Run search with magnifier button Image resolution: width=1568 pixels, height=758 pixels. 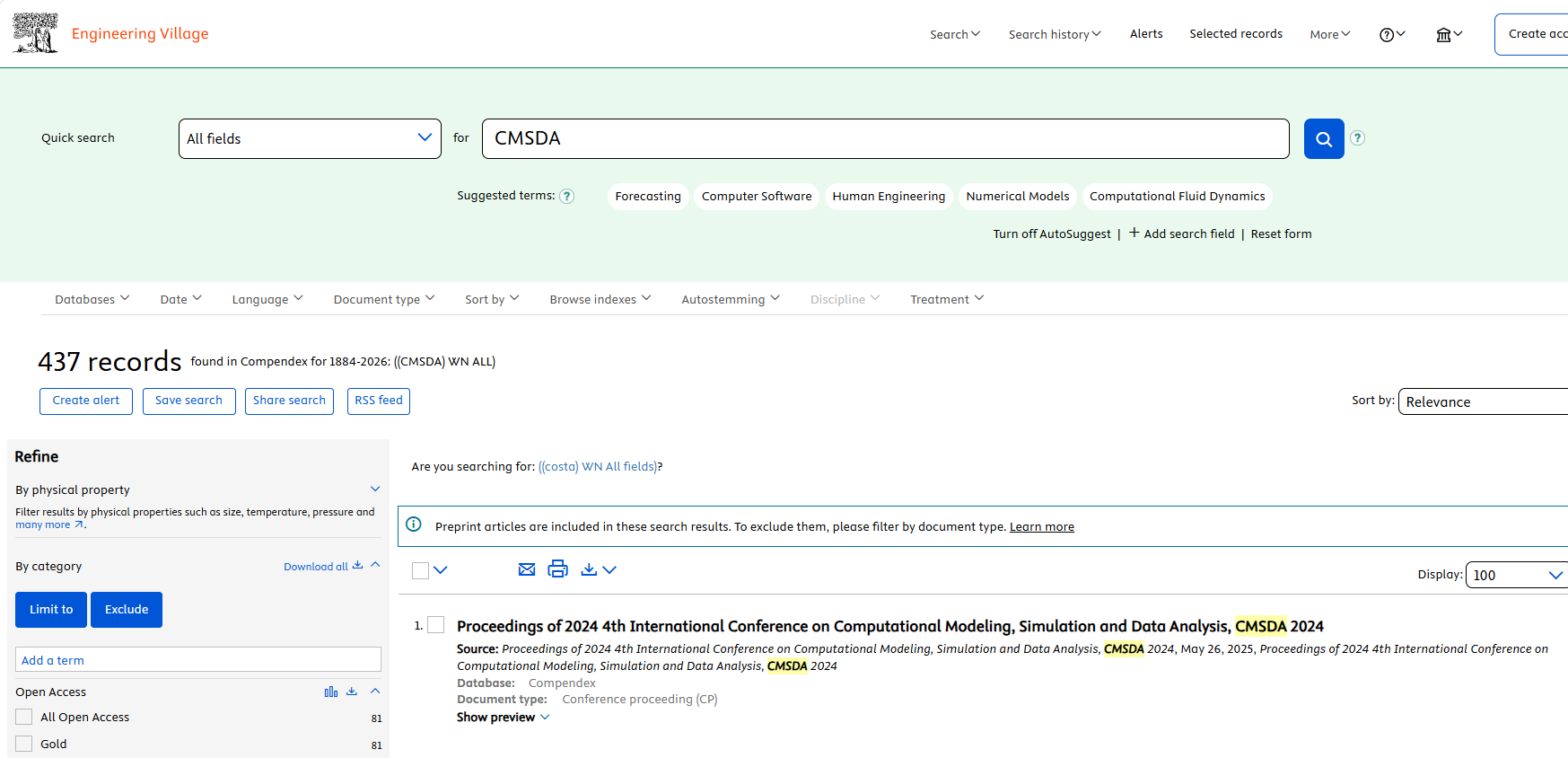pyautogui.click(x=1324, y=138)
